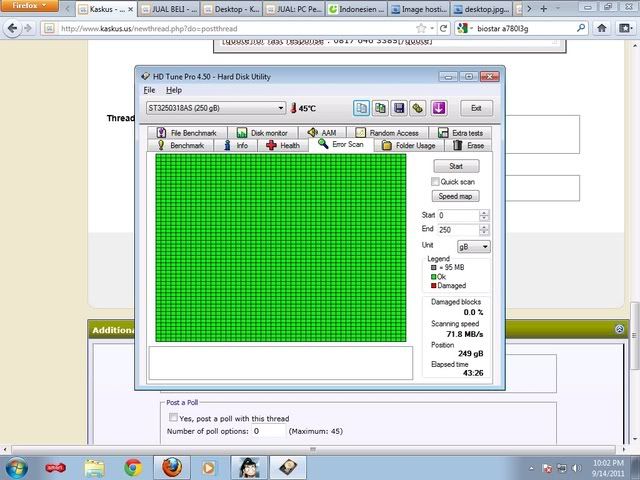Screen dimensions: 640x480
Task: Click the Start scan button
Action: click(x=456, y=166)
